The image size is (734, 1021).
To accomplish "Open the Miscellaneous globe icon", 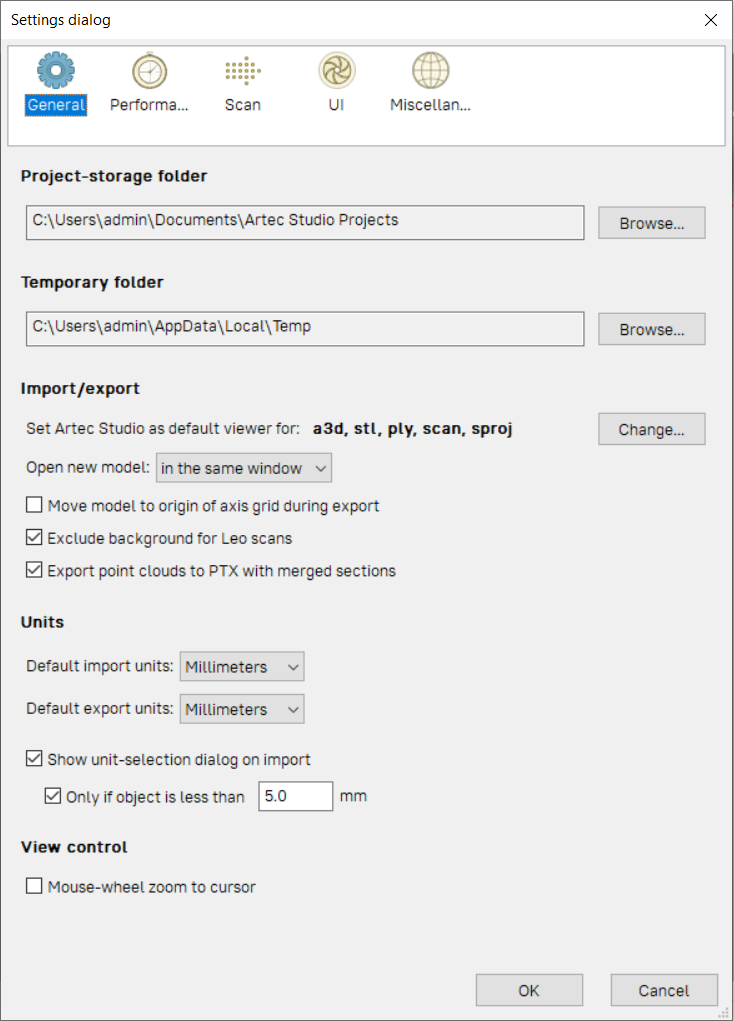I will coord(430,72).
